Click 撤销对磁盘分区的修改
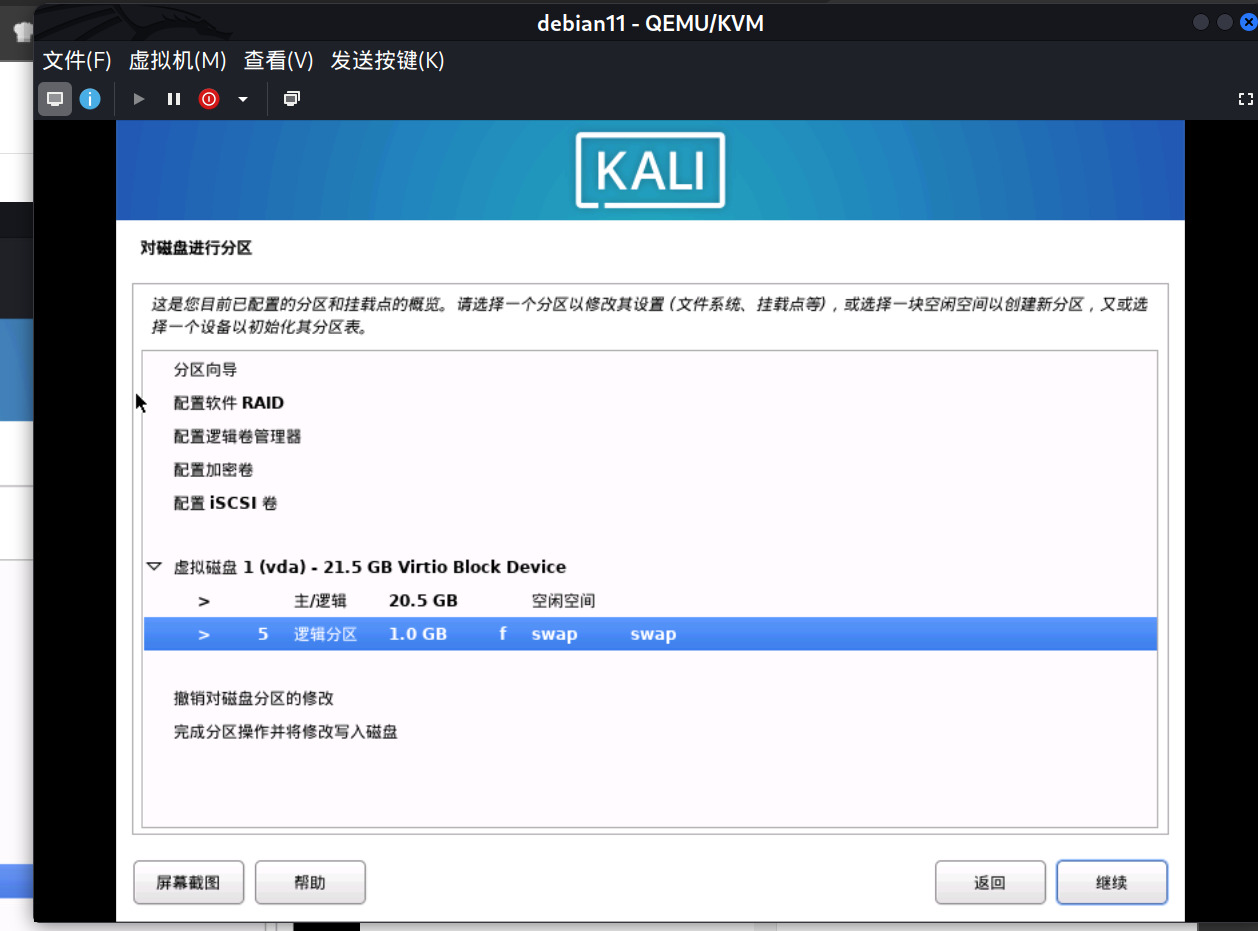 (x=650, y=698)
